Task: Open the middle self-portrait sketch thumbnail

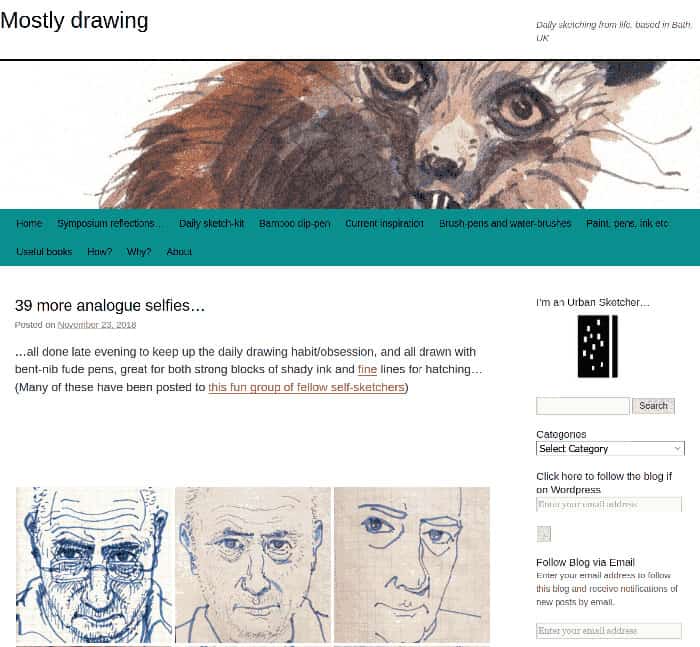Action: click(x=253, y=565)
